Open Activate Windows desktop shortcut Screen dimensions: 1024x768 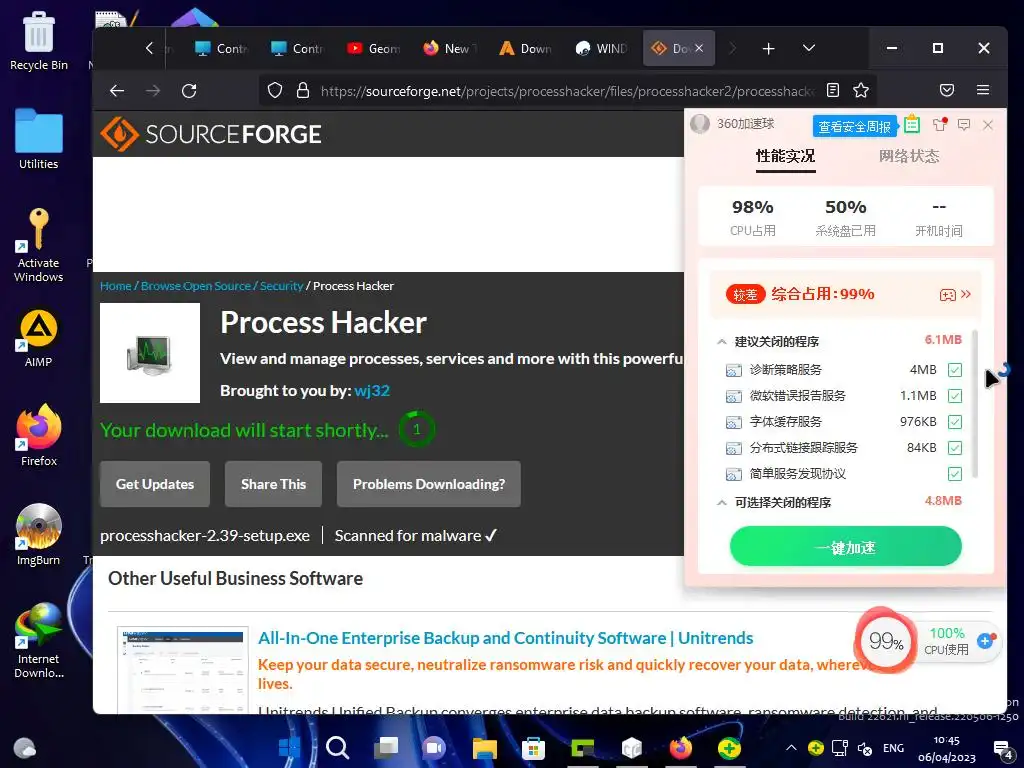[39, 245]
